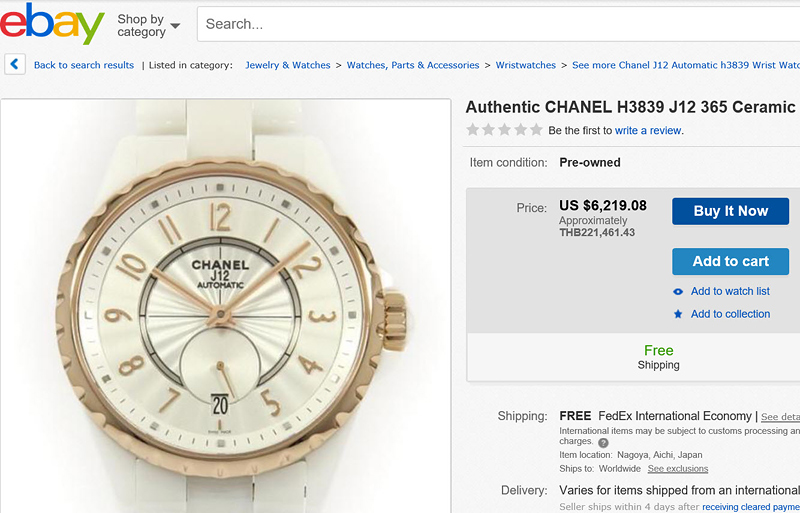Click the star icon for collection
This screenshot has height=513, width=800.
pyautogui.click(x=678, y=314)
